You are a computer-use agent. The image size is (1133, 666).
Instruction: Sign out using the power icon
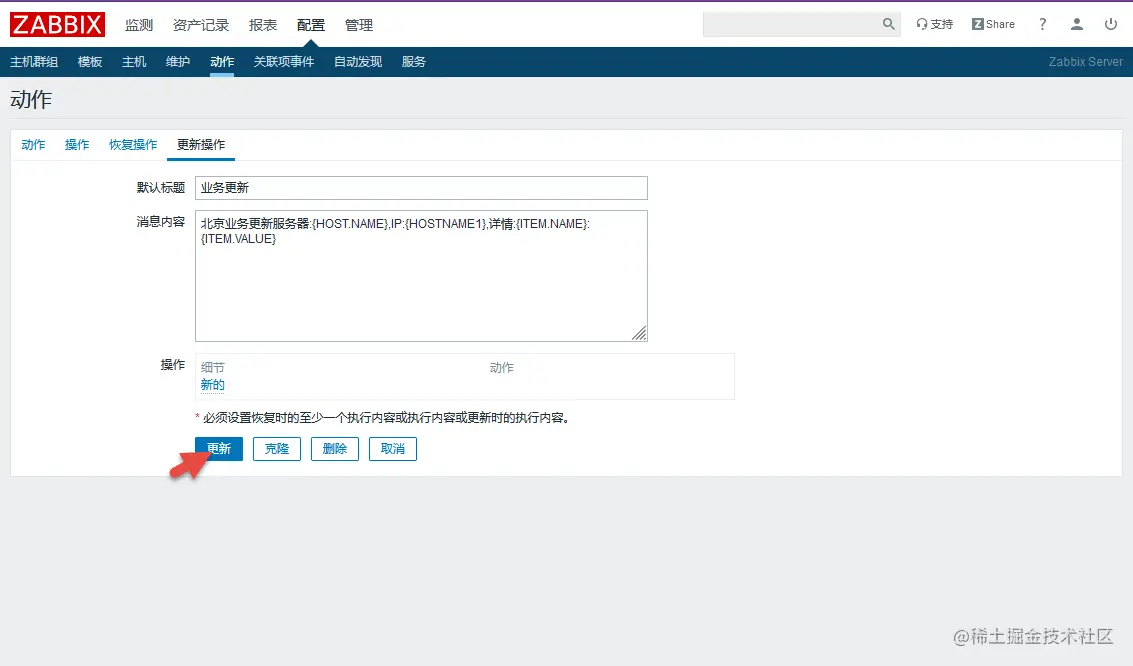tap(1110, 23)
